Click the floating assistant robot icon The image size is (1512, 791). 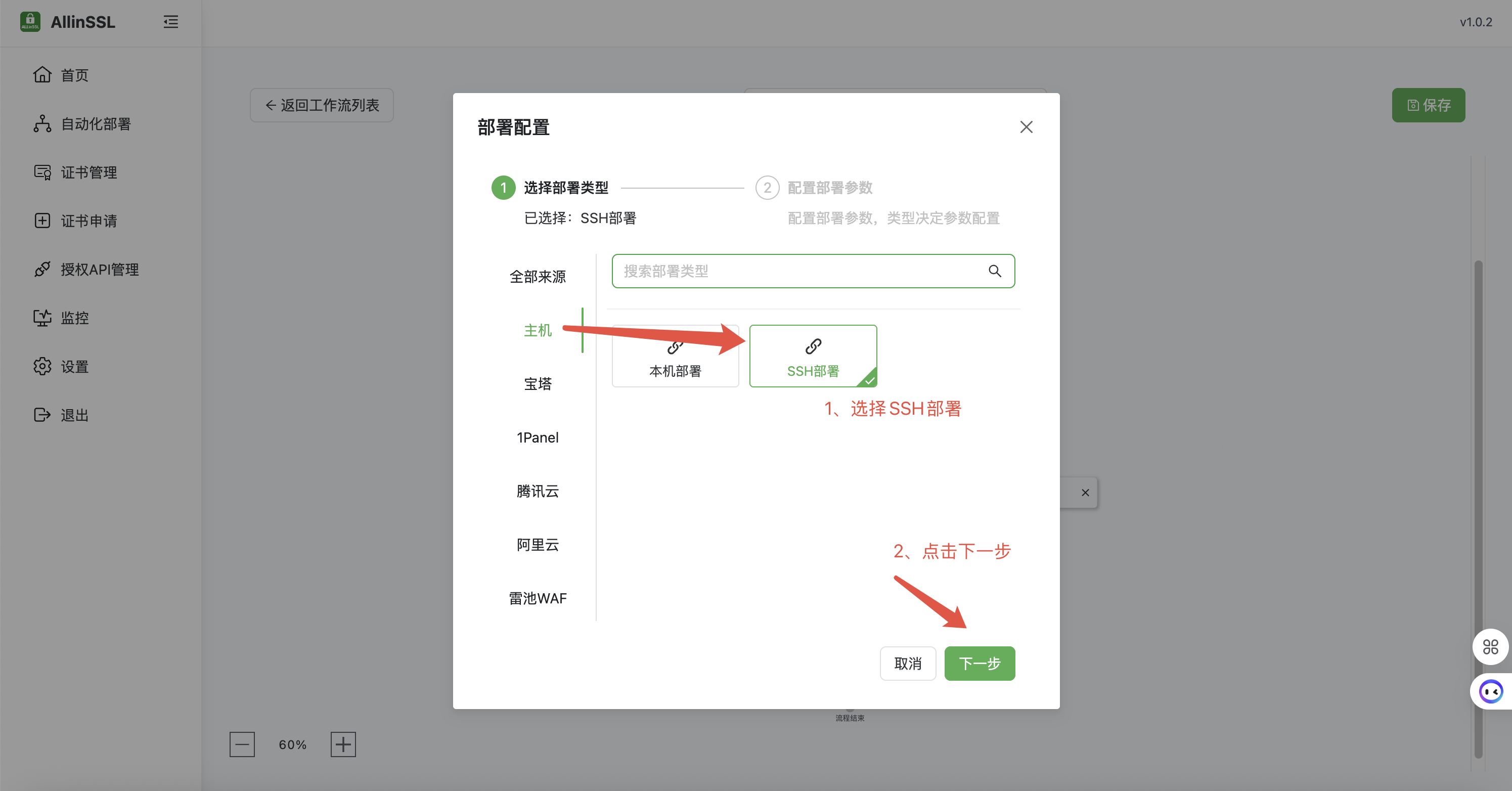coord(1490,691)
